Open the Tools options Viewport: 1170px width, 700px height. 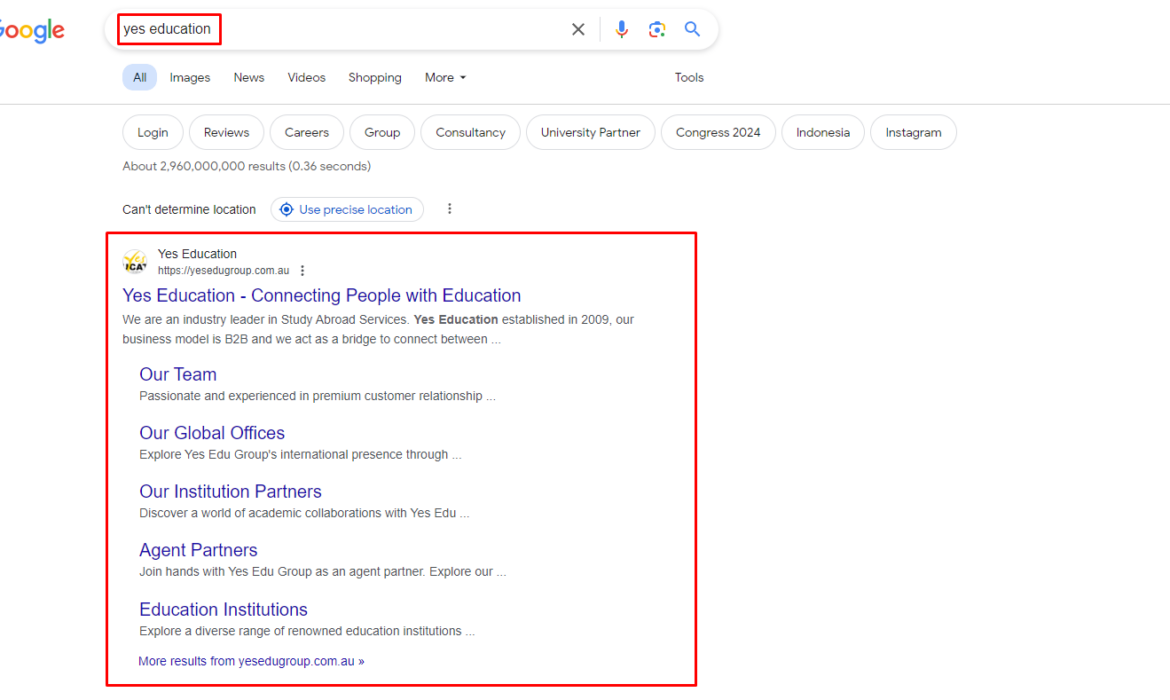point(689,78)
